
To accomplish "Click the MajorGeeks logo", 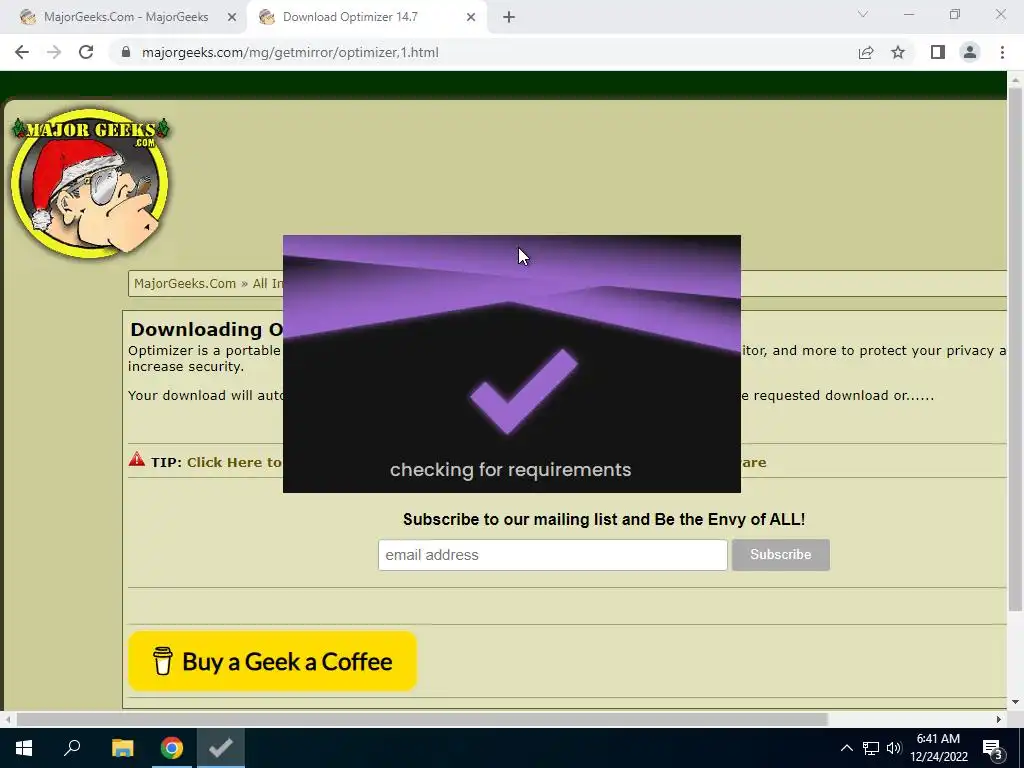I will tap(90, 182).
